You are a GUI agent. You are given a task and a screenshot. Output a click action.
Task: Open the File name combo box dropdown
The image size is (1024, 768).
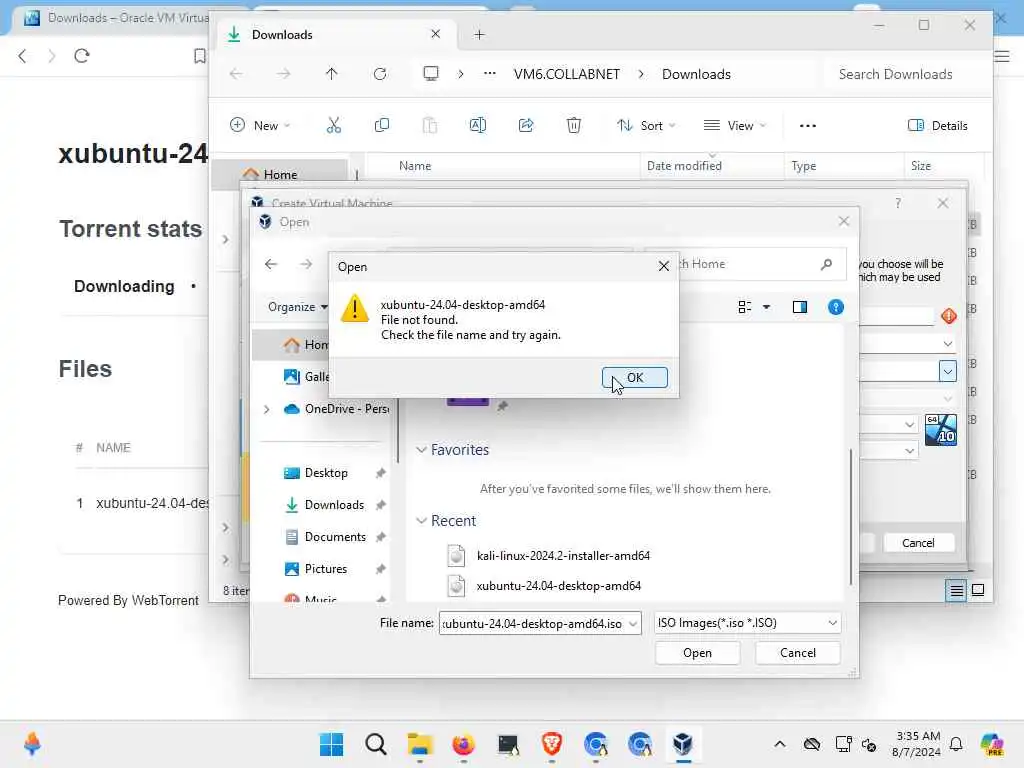point(633,624)
